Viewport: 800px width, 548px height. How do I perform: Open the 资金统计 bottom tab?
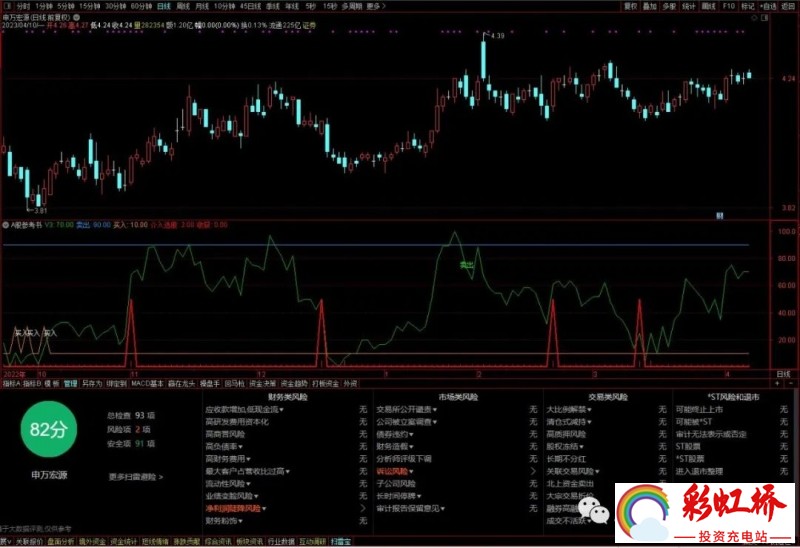click(x=124, y=542)
